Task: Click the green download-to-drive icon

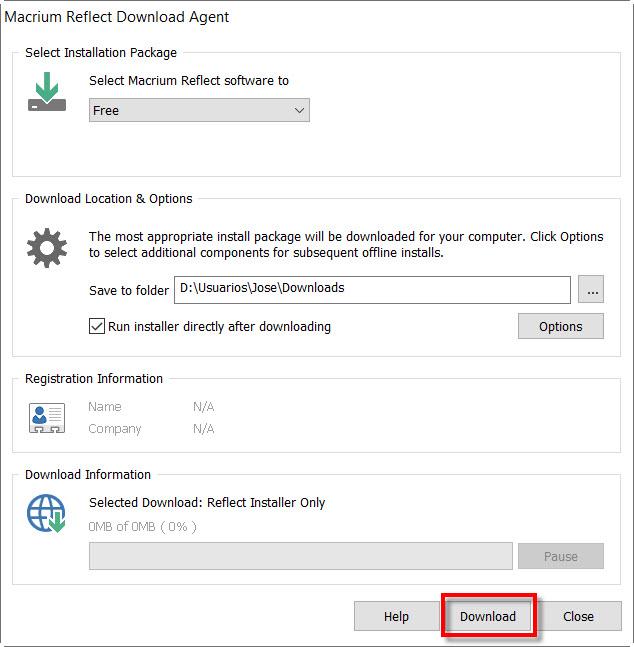Action: [x=47, y=92]
